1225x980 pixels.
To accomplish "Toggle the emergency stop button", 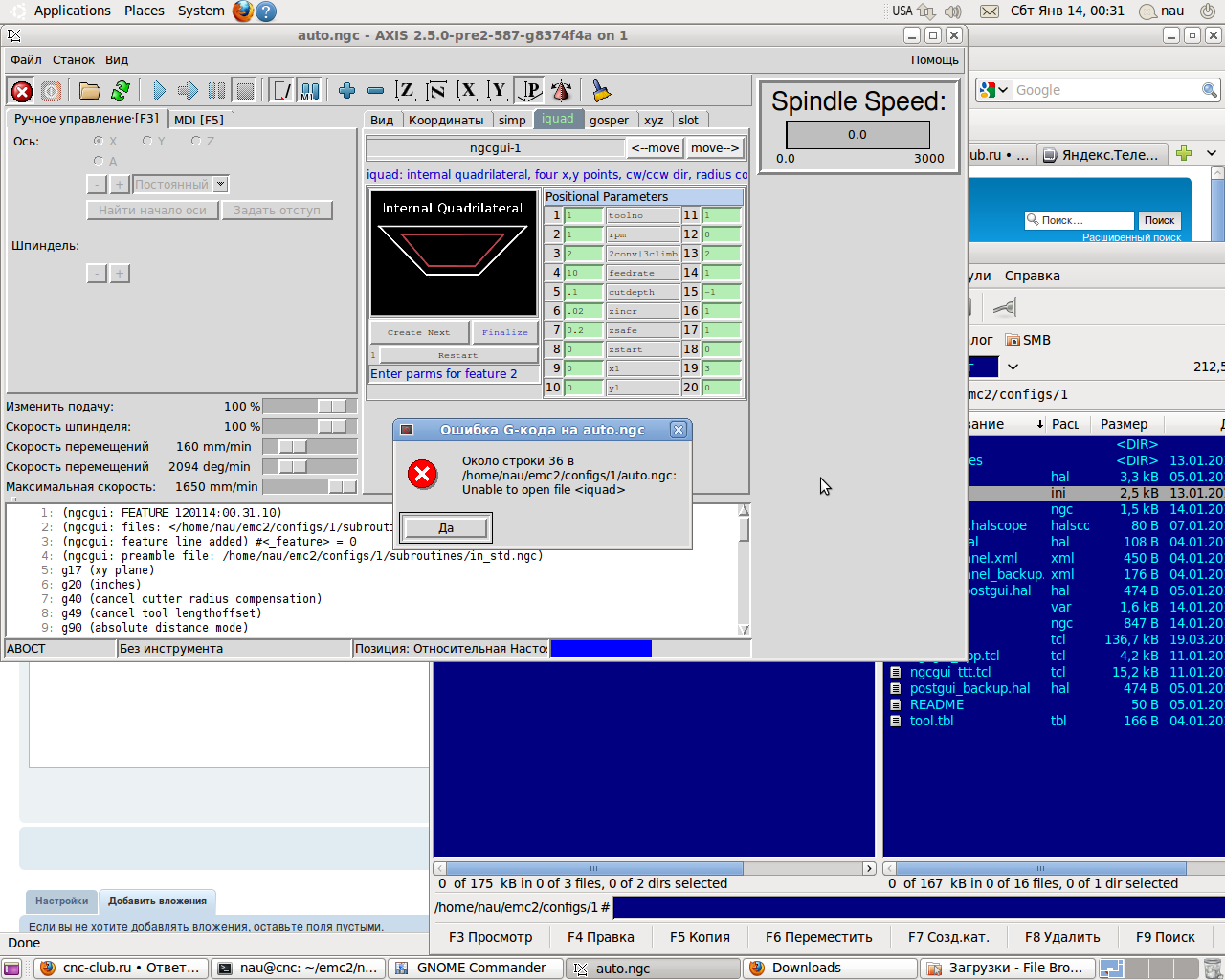I will [21, 91].
